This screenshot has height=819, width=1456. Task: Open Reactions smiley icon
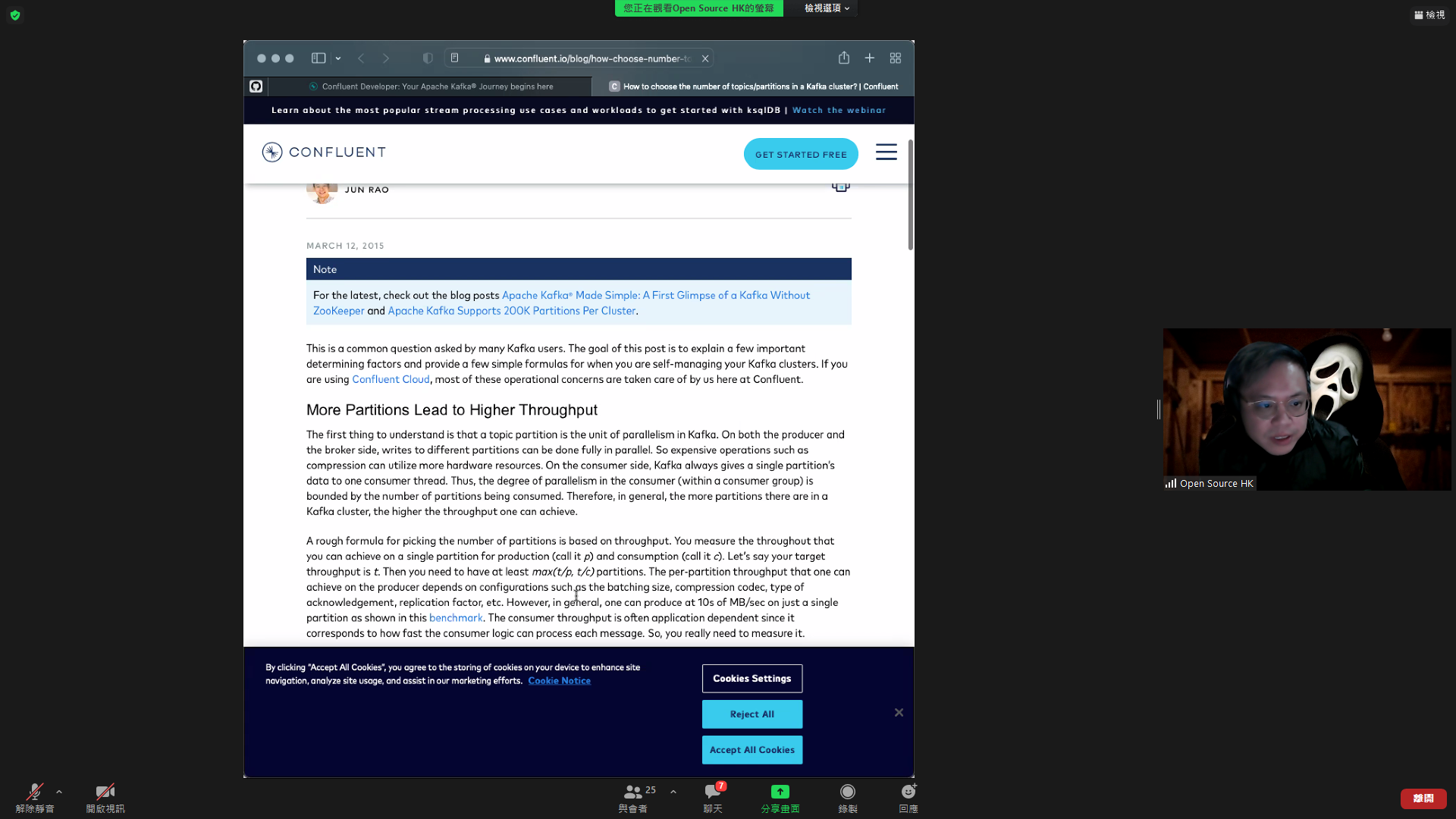click(x=908, y=798)
